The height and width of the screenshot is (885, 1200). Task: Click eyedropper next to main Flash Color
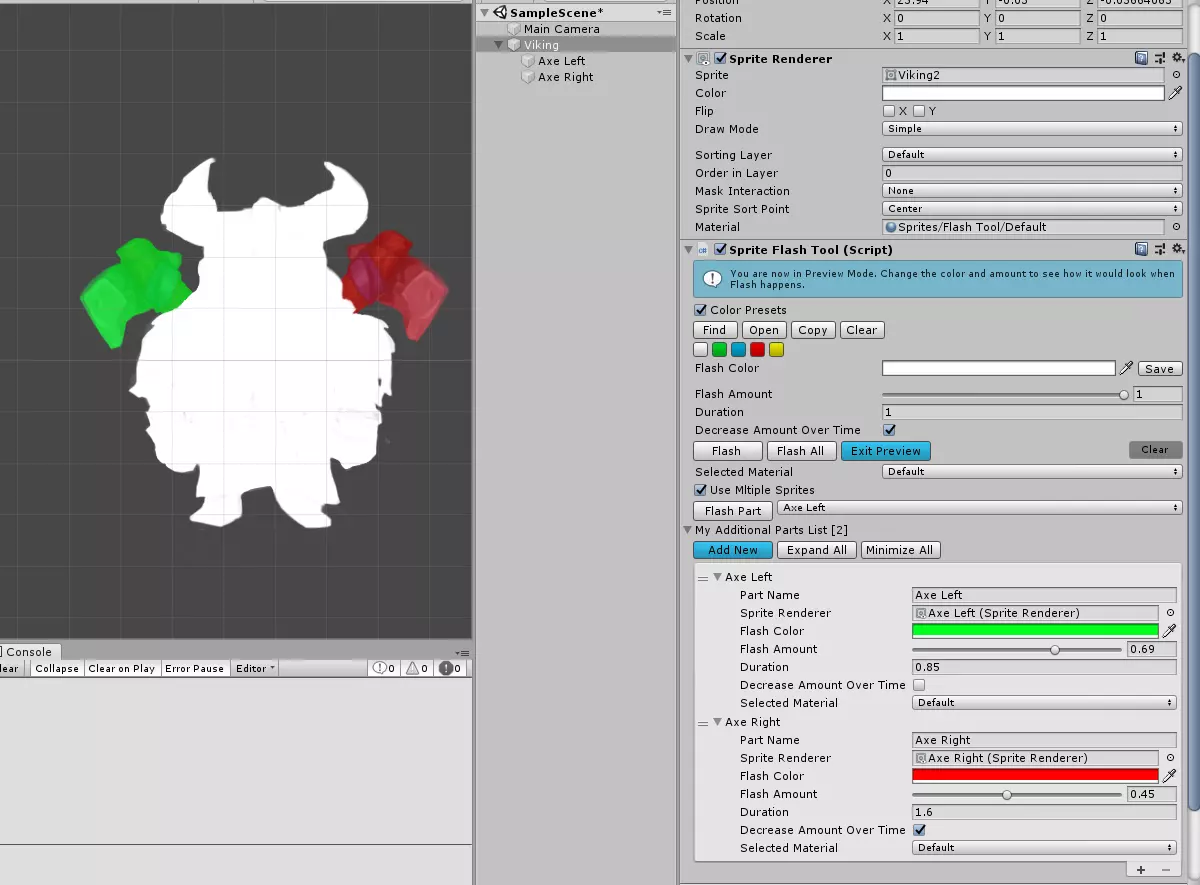(1126, 368)
